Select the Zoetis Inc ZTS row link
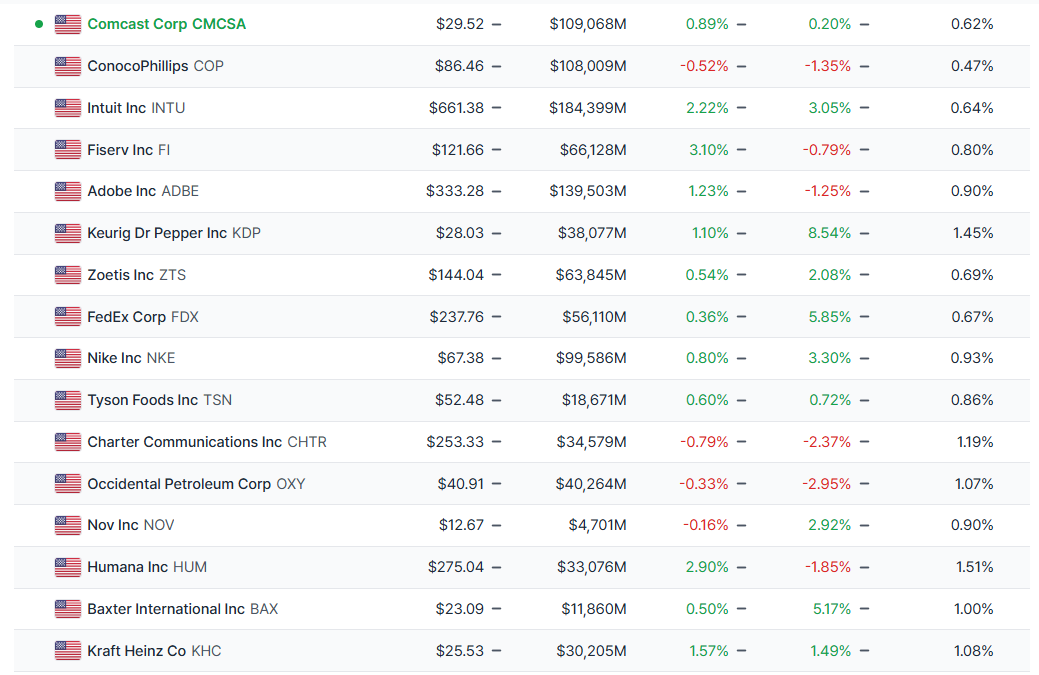 [x=136, y=275]
